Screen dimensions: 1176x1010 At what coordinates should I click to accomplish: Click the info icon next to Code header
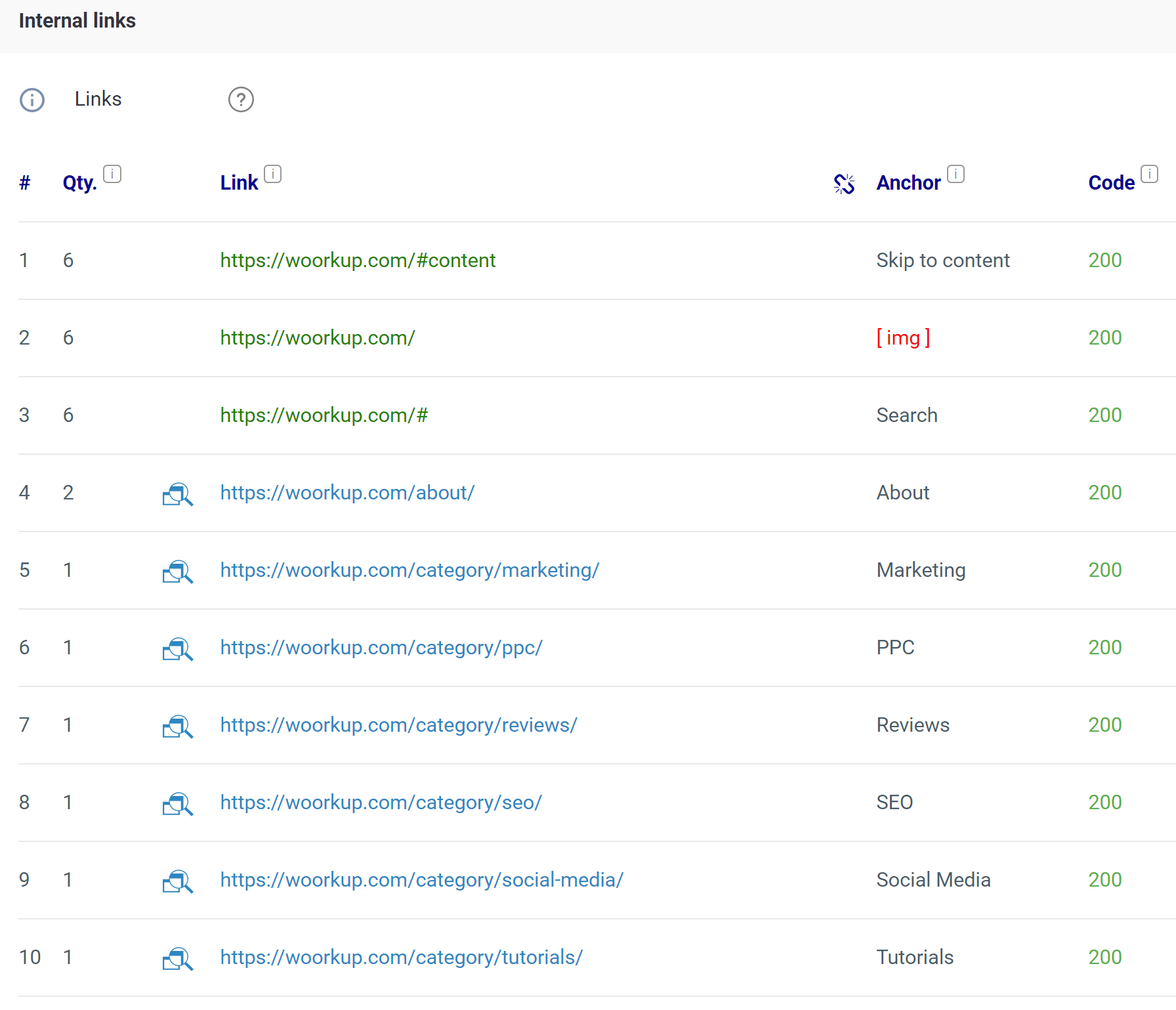click(x=1149, y=174)
